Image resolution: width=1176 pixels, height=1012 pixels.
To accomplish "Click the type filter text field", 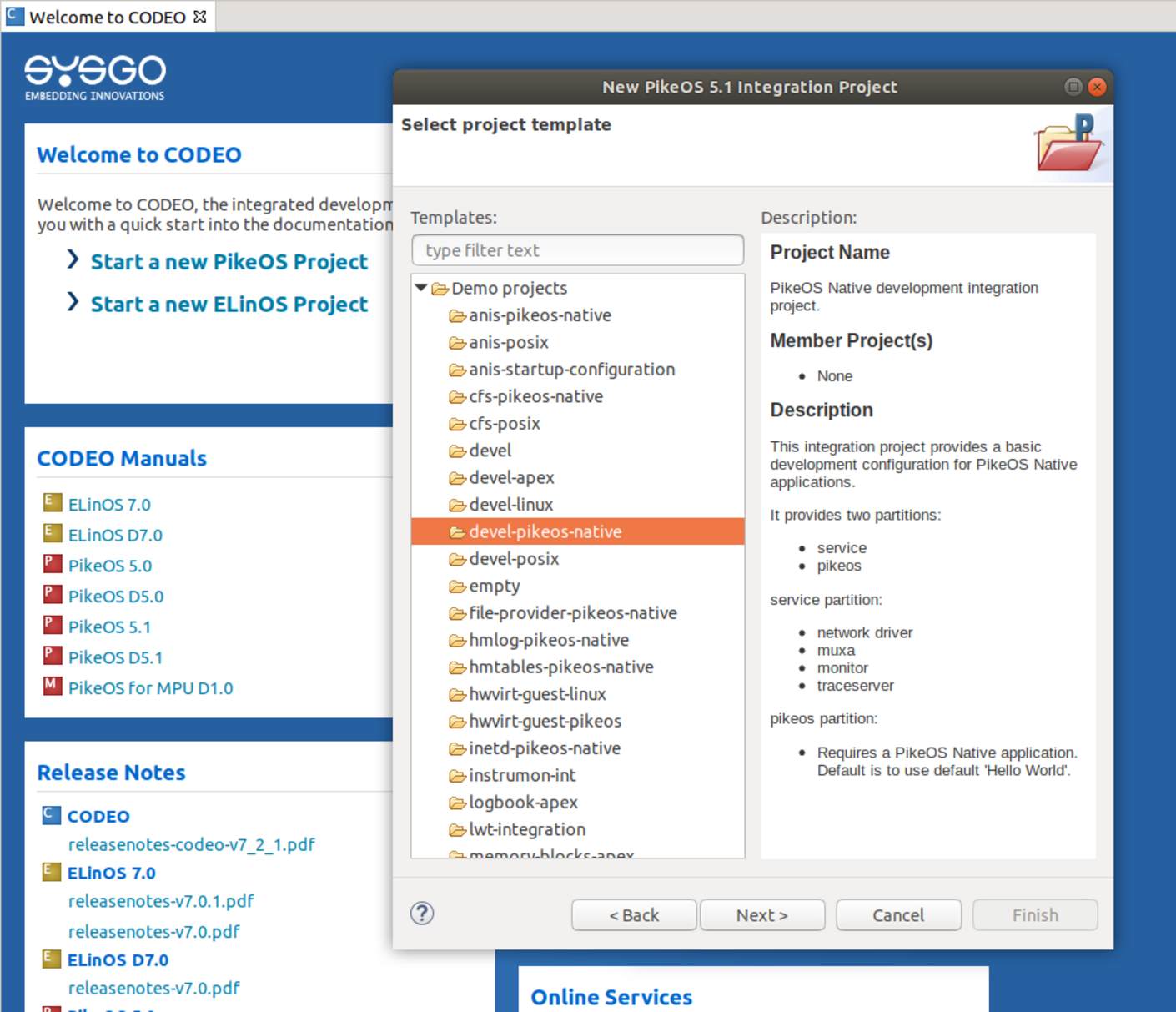I will [577, 249].
